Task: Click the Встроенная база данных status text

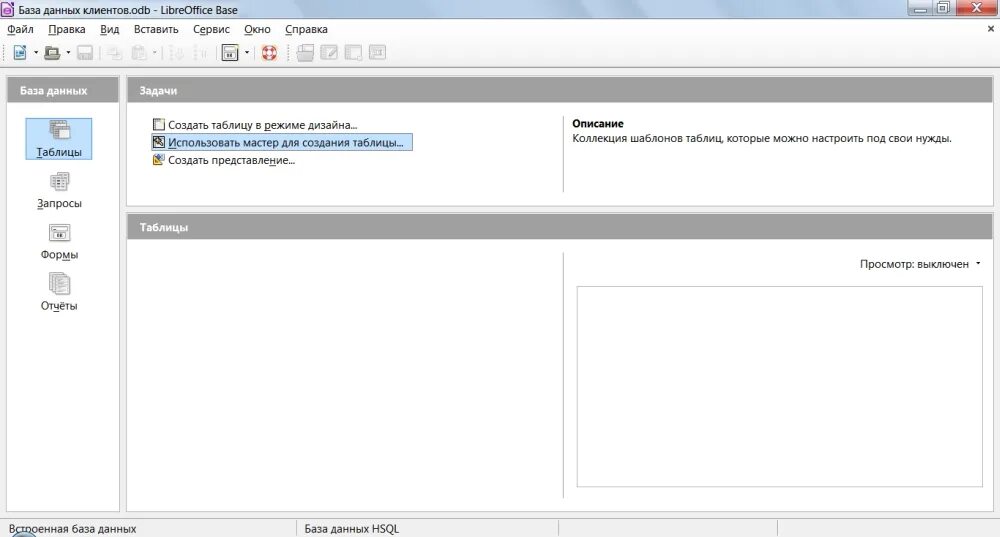Action: click(72, 529)
